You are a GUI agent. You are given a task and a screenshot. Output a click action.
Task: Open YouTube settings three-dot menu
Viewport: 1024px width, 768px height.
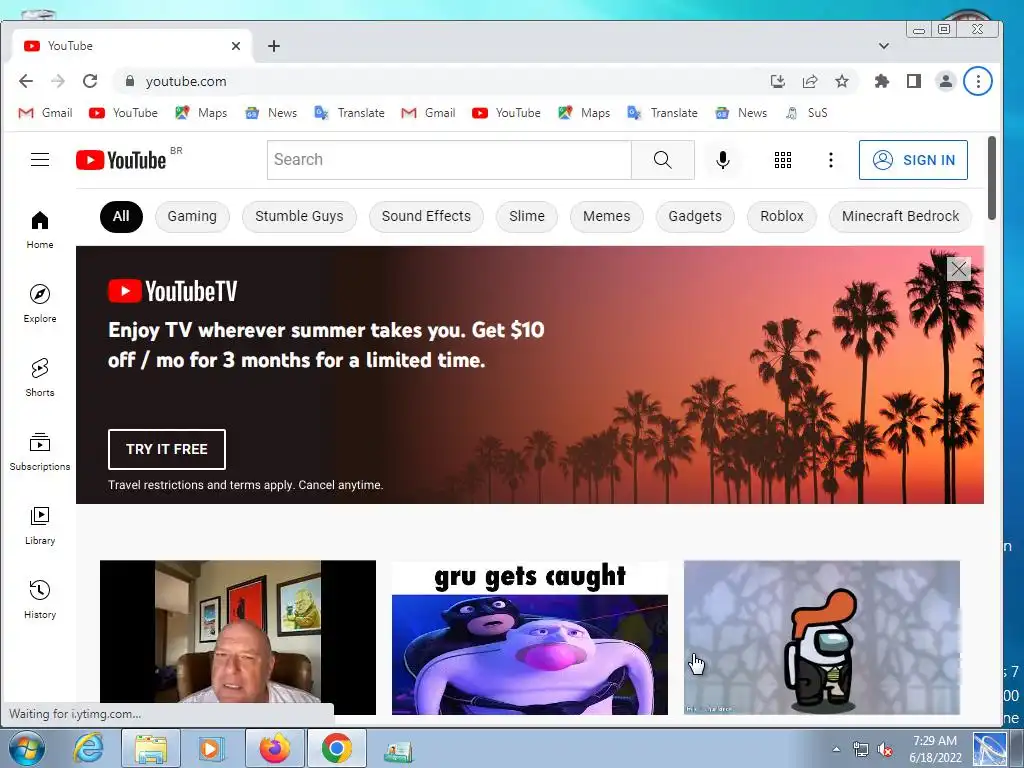(831, 160)
